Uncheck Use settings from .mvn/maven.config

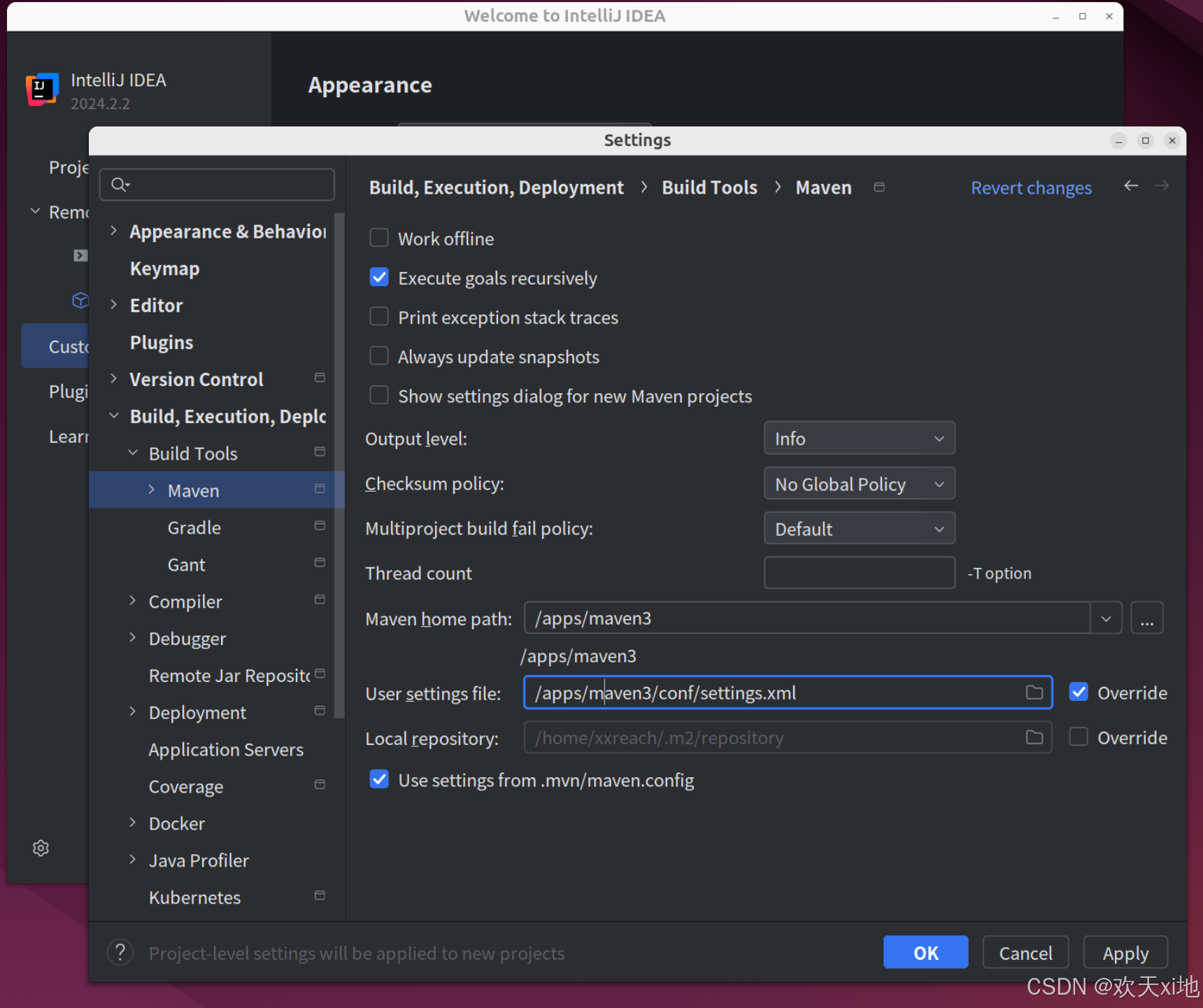pyautogui.click(x=379, y=779)
